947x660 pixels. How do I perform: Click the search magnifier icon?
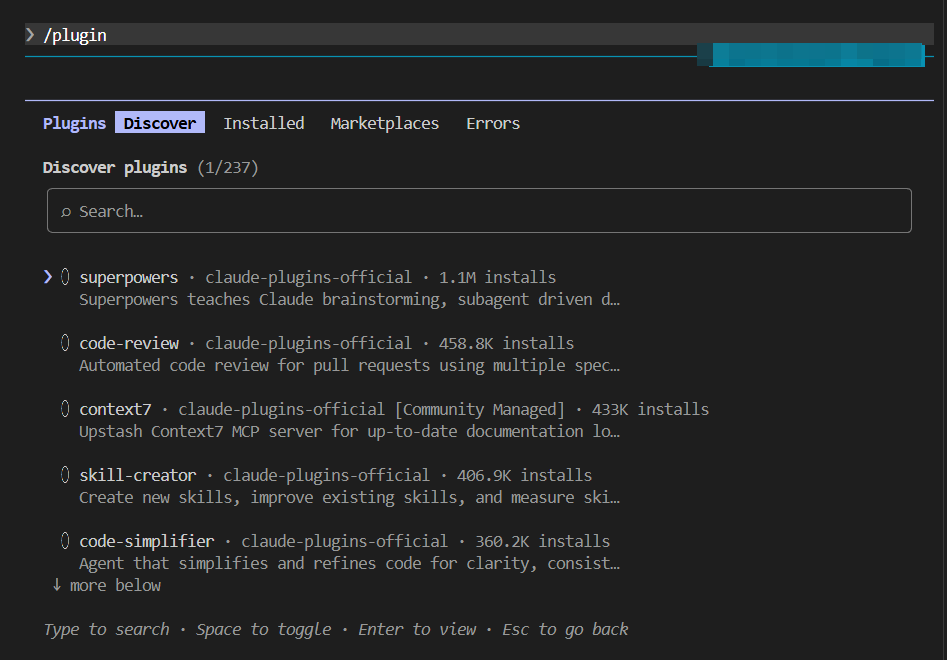66,212
